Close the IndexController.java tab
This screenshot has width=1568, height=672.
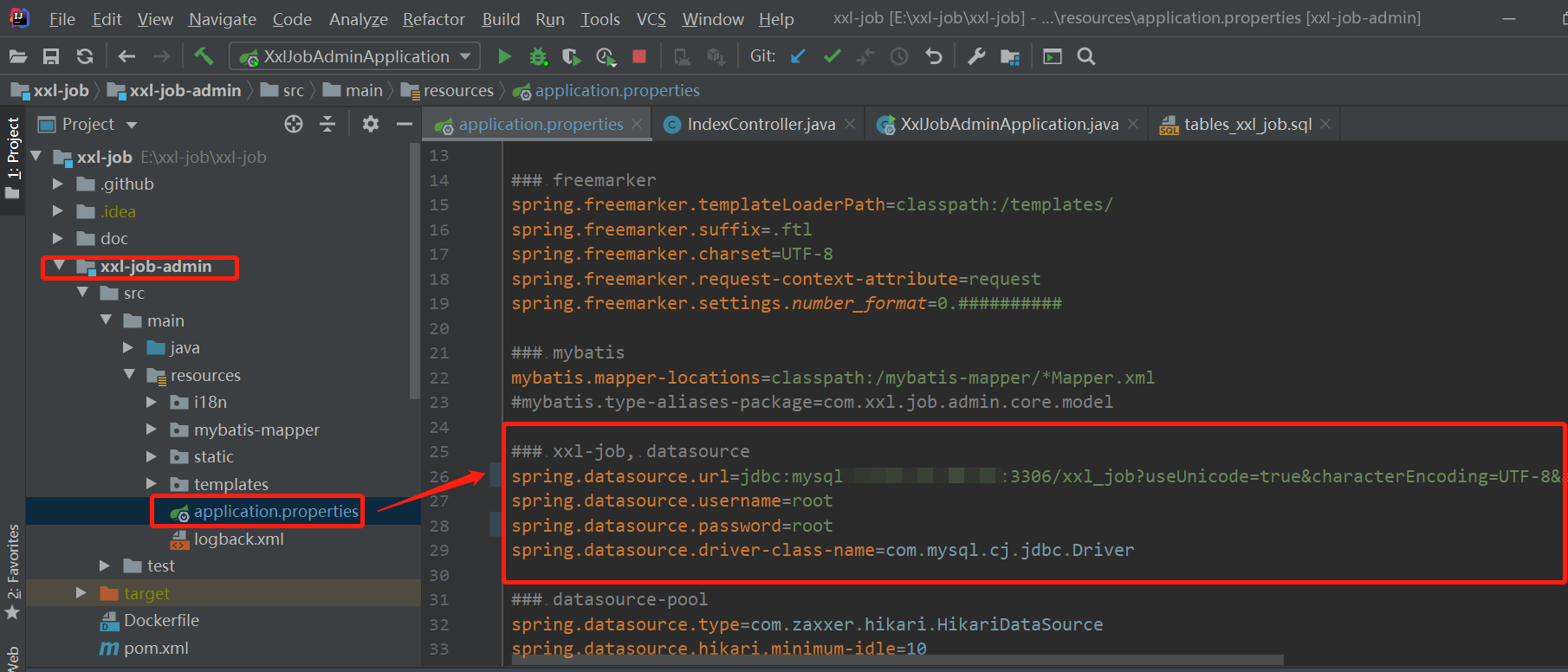click(x=850, y=124)
